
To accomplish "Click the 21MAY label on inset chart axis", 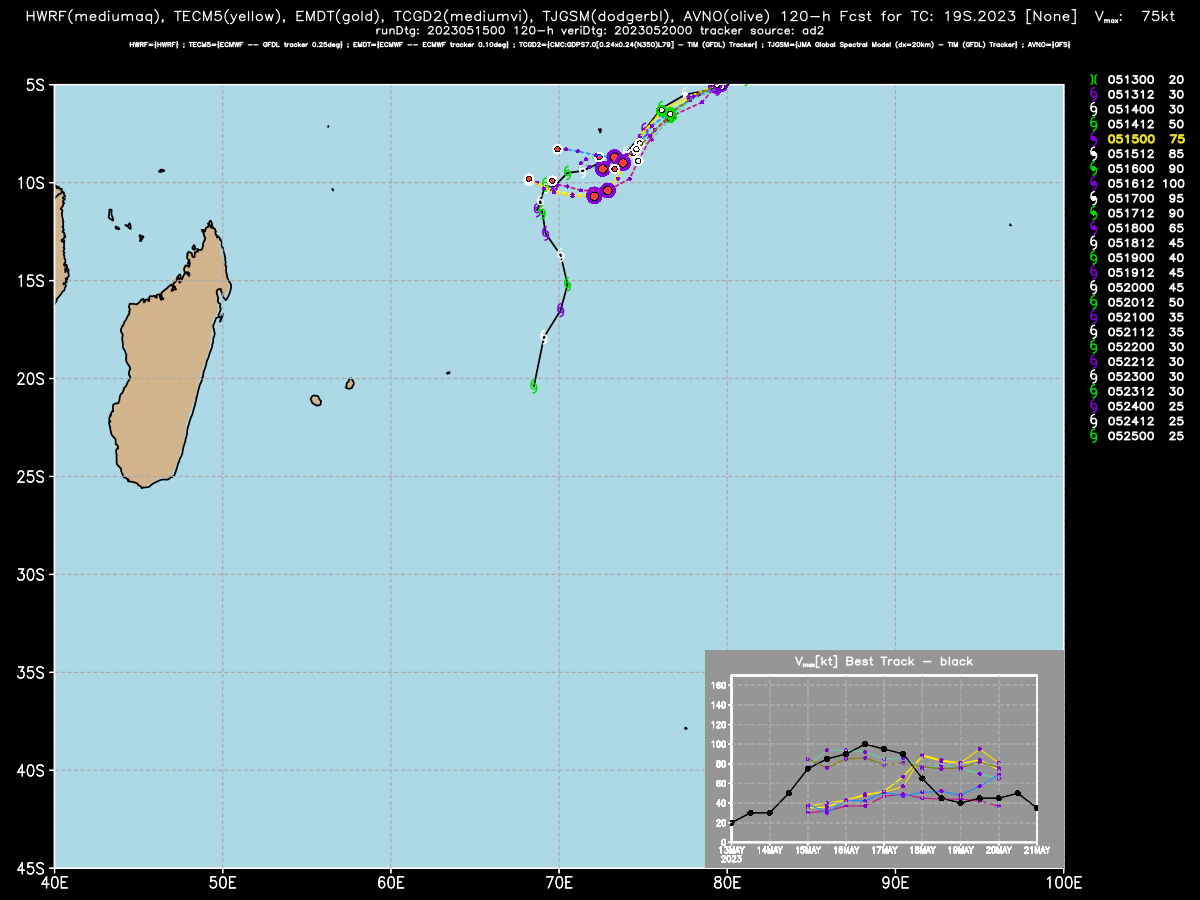I will click(1036, 850).
